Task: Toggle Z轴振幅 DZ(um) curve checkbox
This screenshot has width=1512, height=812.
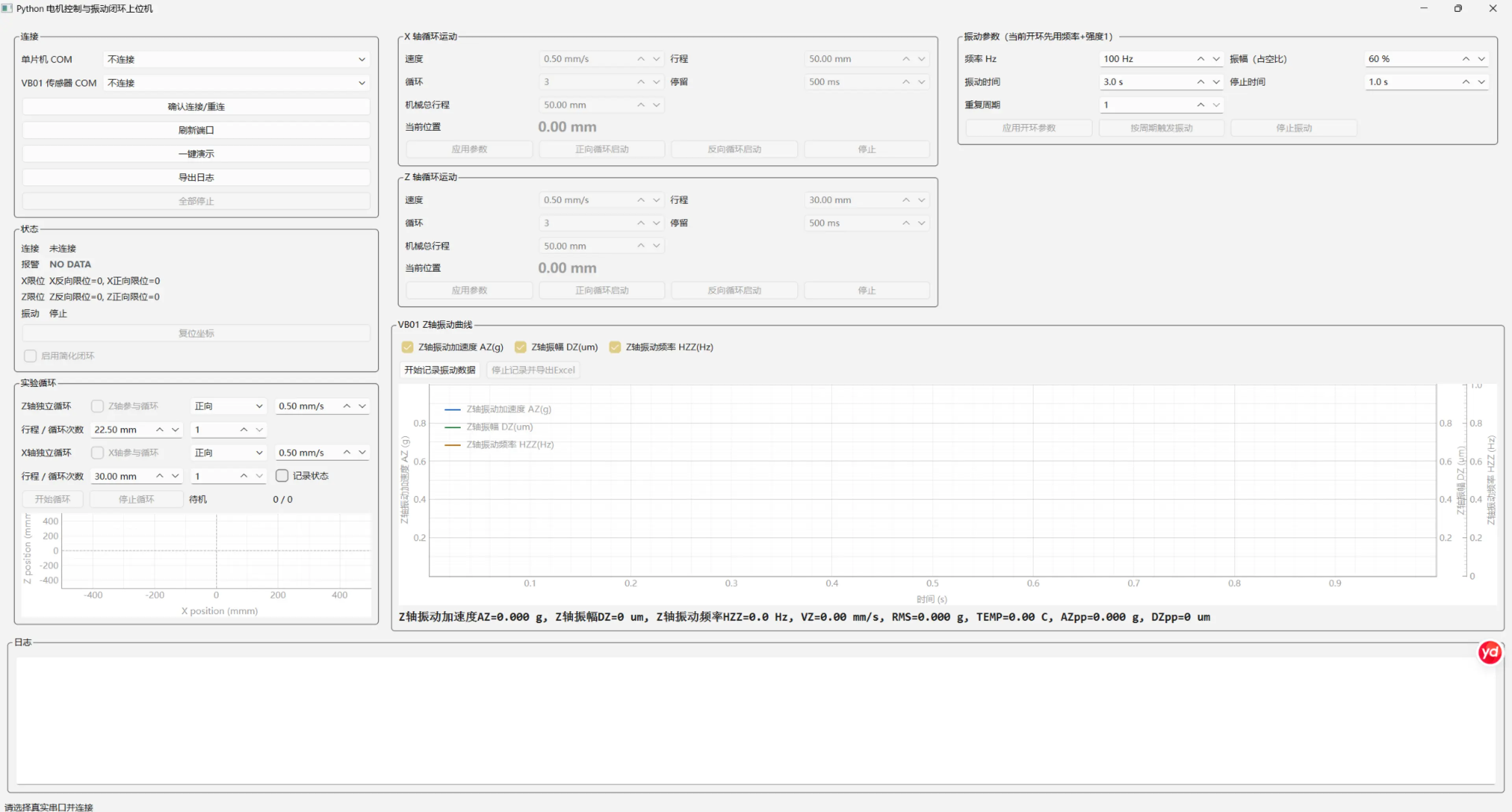Action: [521, 347]
